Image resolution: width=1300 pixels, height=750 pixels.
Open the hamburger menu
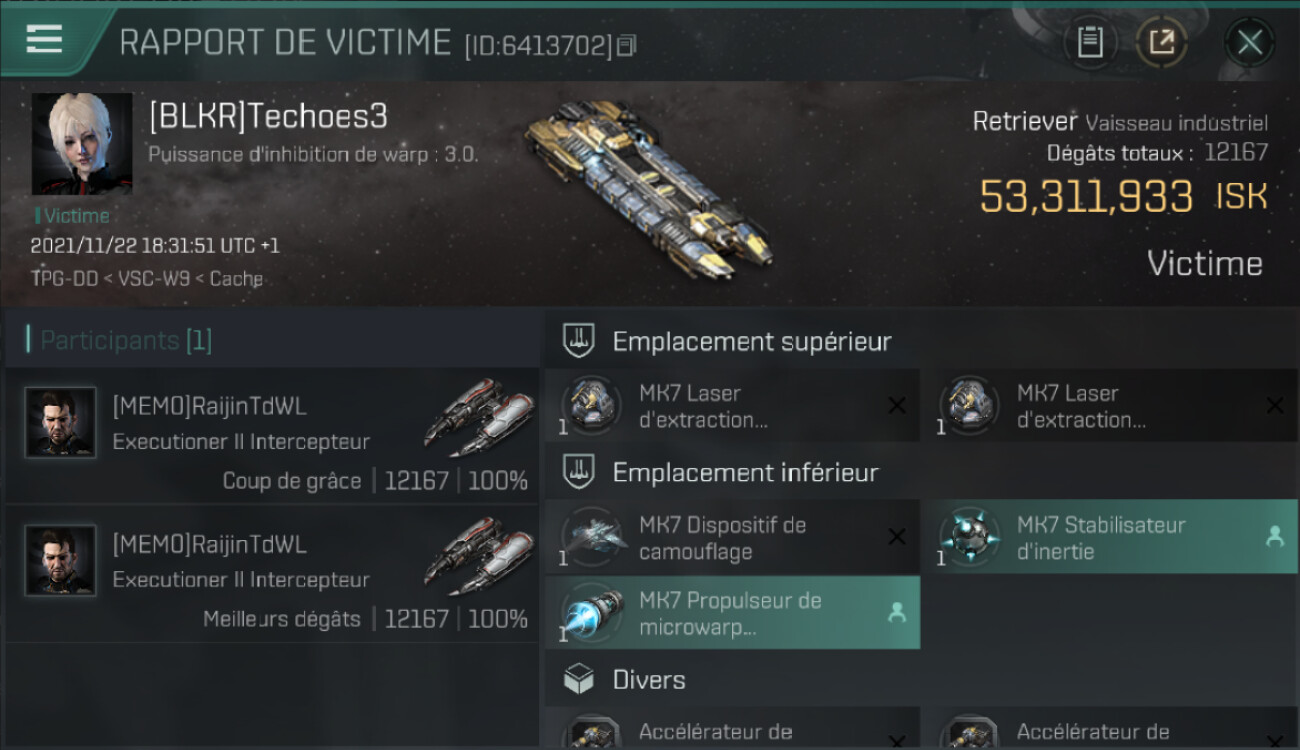click(x=44, y=39)
